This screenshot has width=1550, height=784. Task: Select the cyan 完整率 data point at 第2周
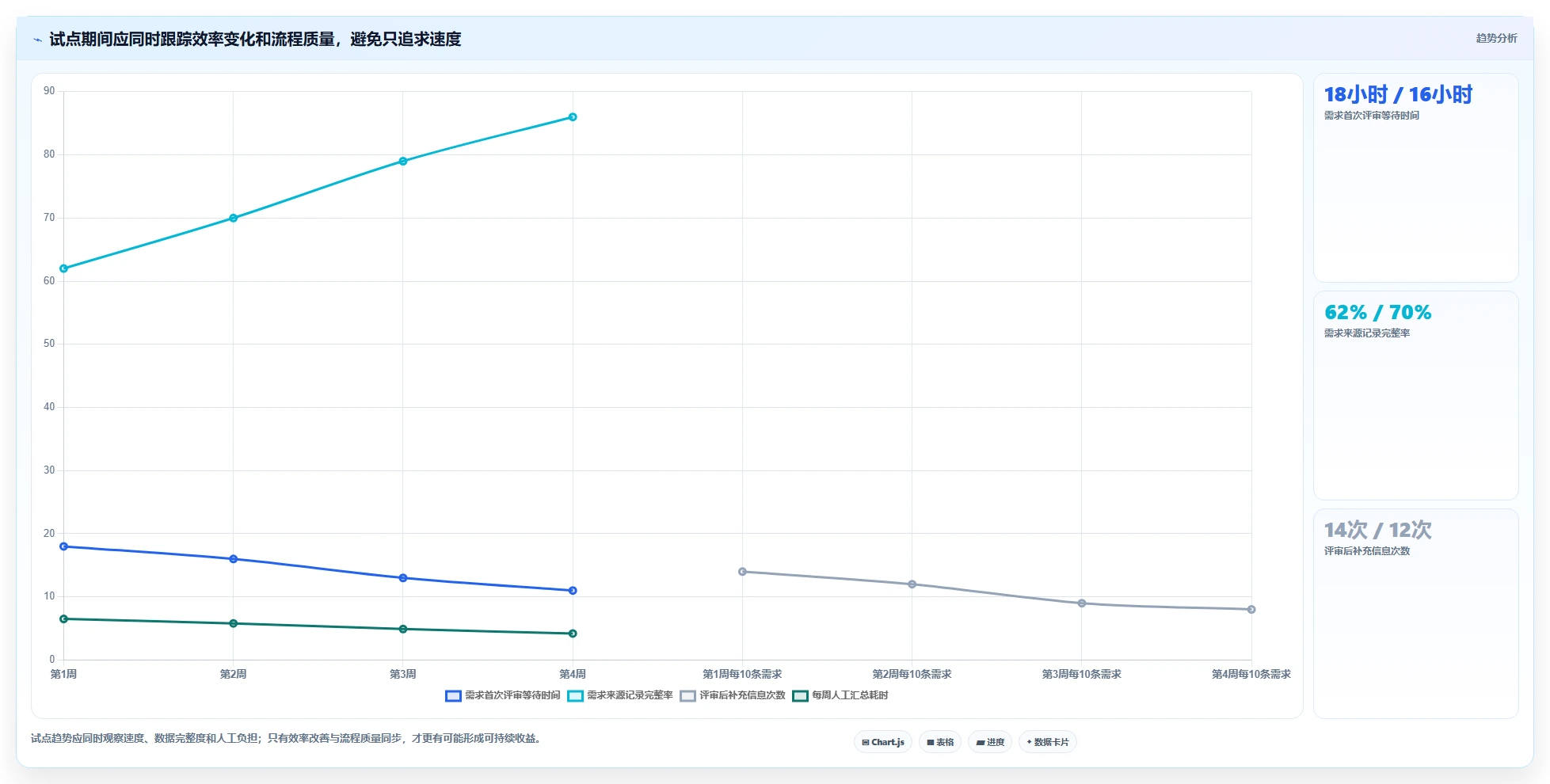coord(234,218)
